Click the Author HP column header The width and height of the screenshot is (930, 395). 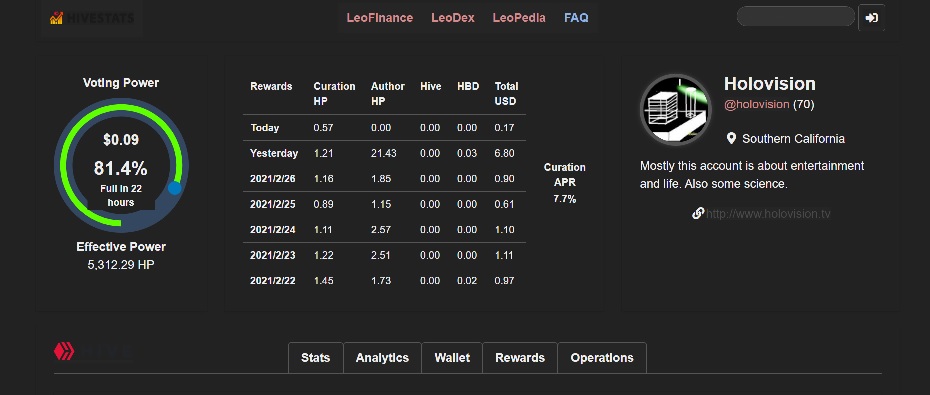click(387, 94)
